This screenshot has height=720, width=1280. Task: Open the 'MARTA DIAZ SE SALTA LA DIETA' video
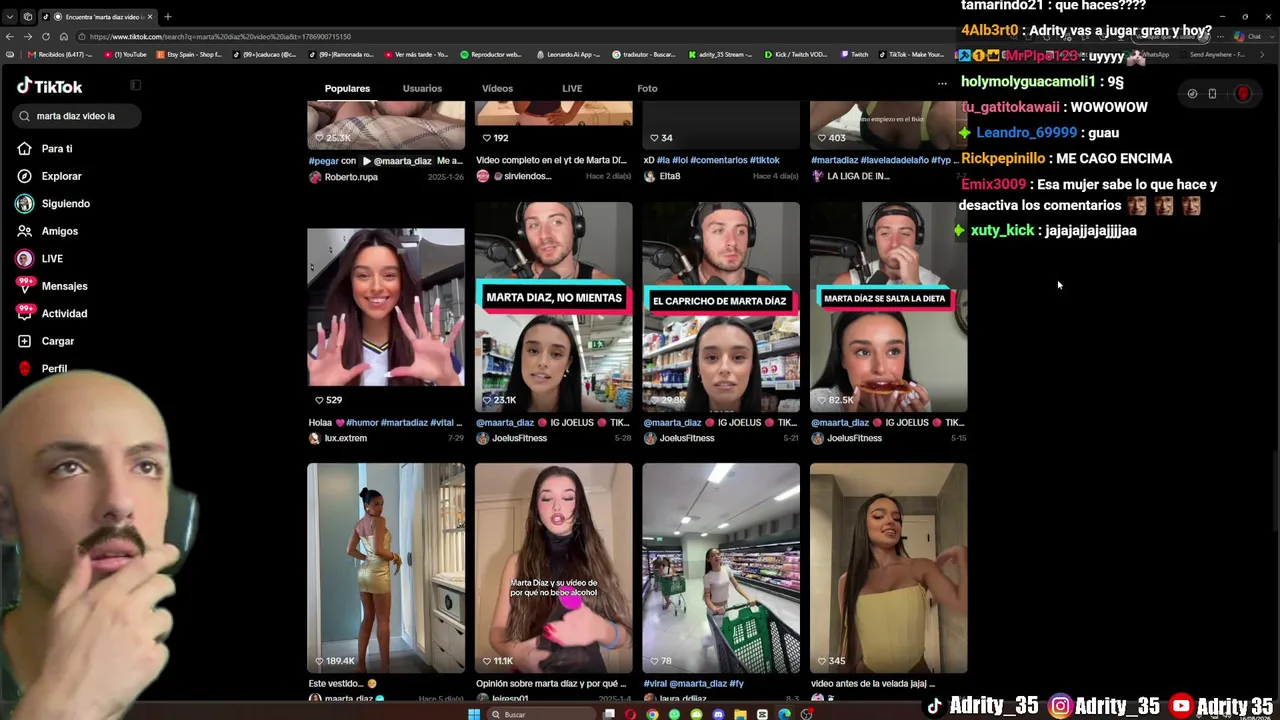coord(888,307)
